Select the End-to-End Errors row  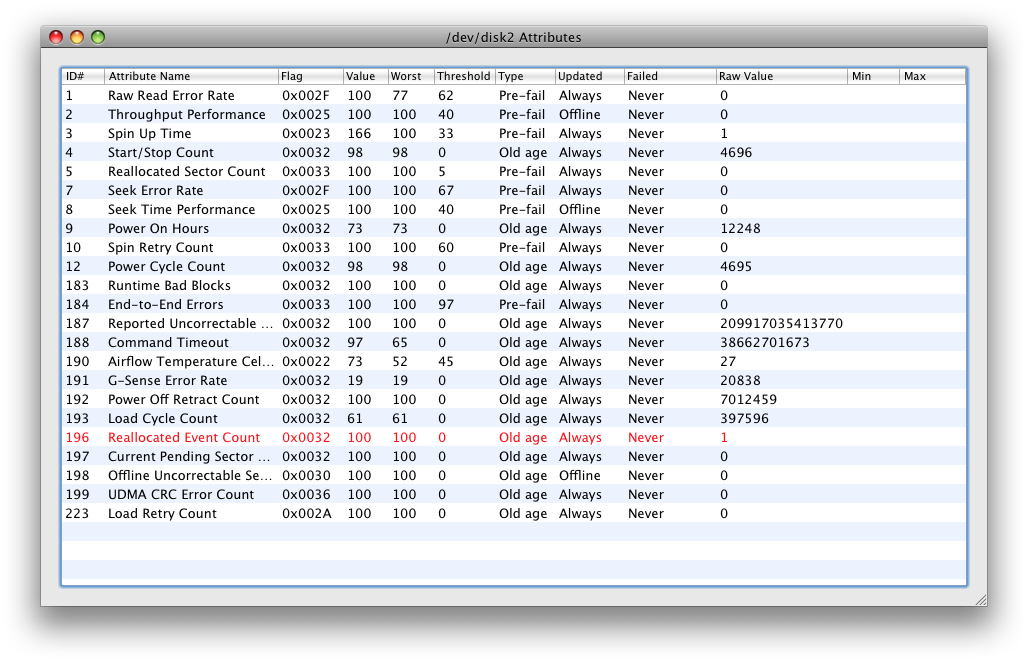pos(514,305)
